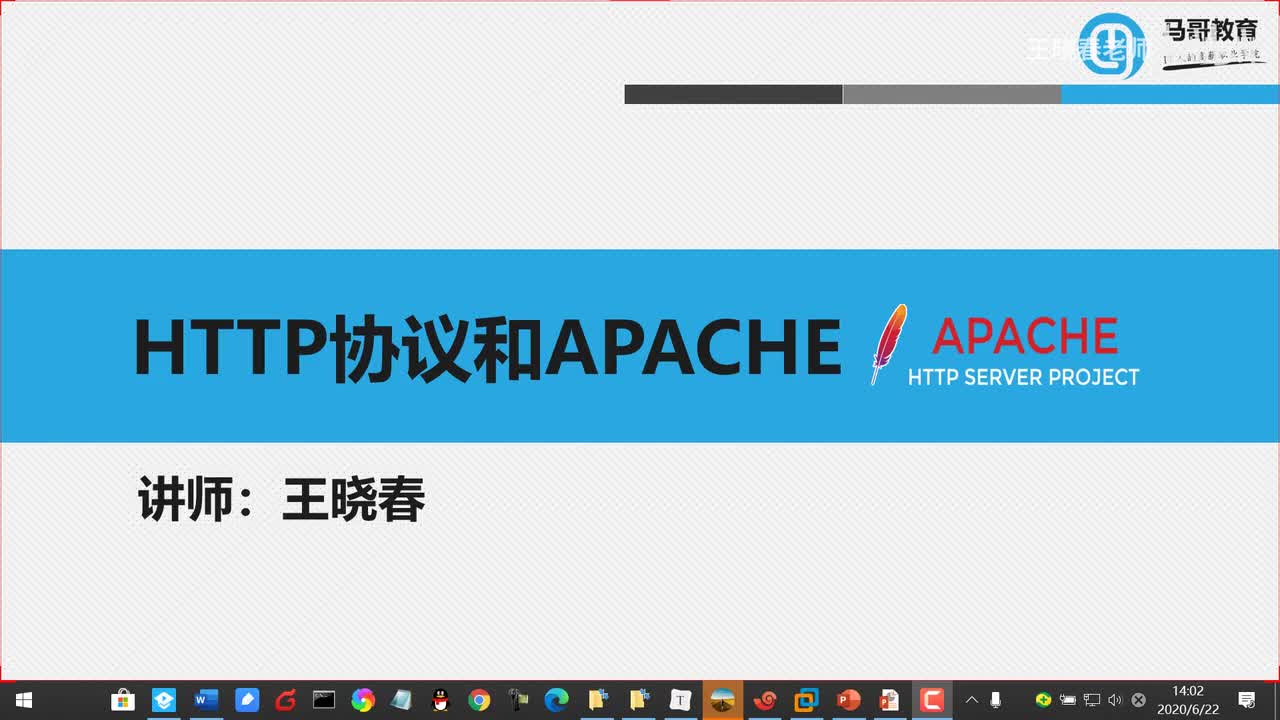This screenshot has height=720, width=1280.
Task: Open the green 360 security tray icon
Action: click(1043, 700)
